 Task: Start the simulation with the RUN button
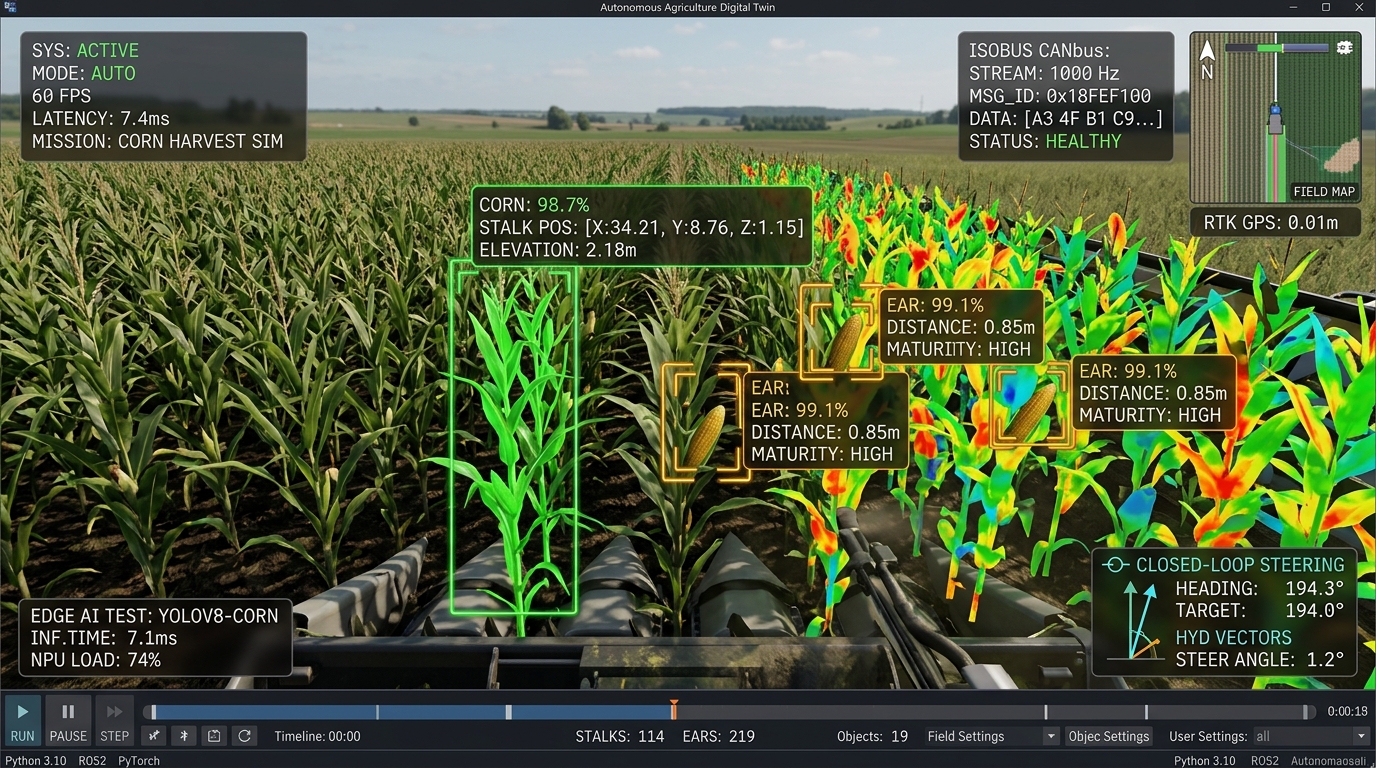coord(22,721)
